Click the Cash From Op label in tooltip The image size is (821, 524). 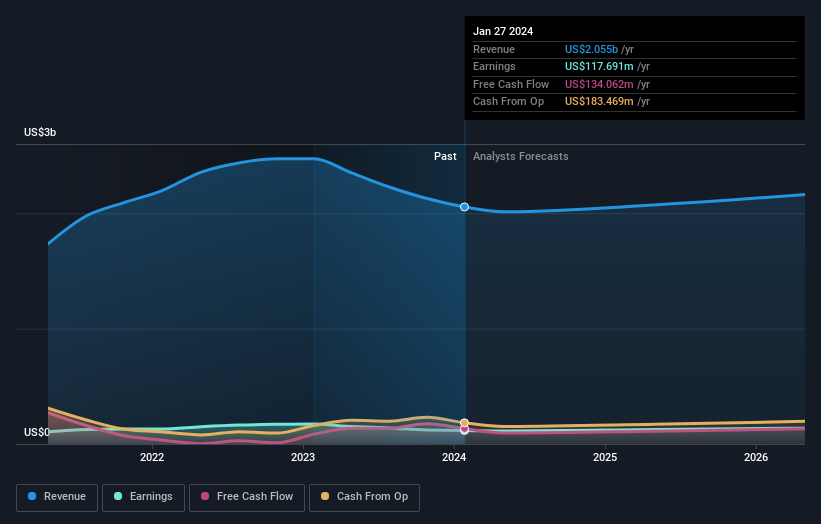click(x=508, y=102)
